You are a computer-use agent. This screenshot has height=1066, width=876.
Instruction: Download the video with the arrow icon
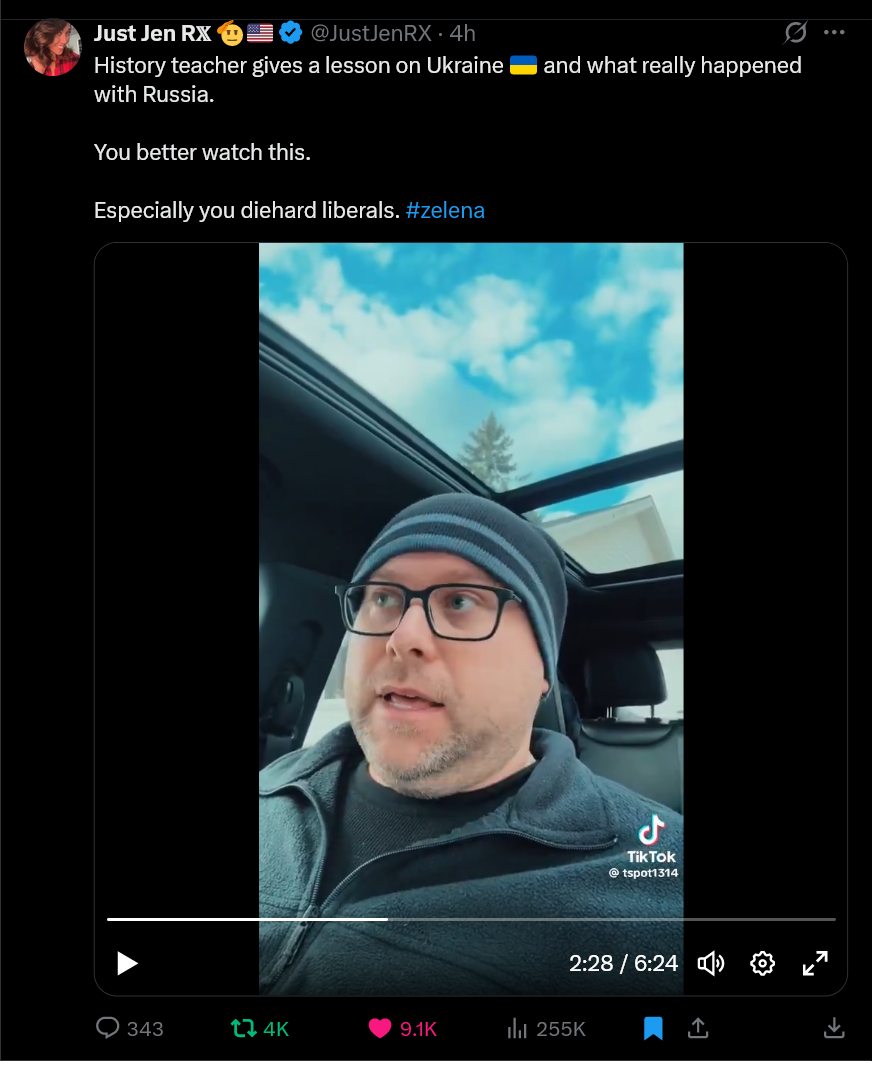(x=834, y=1029)
